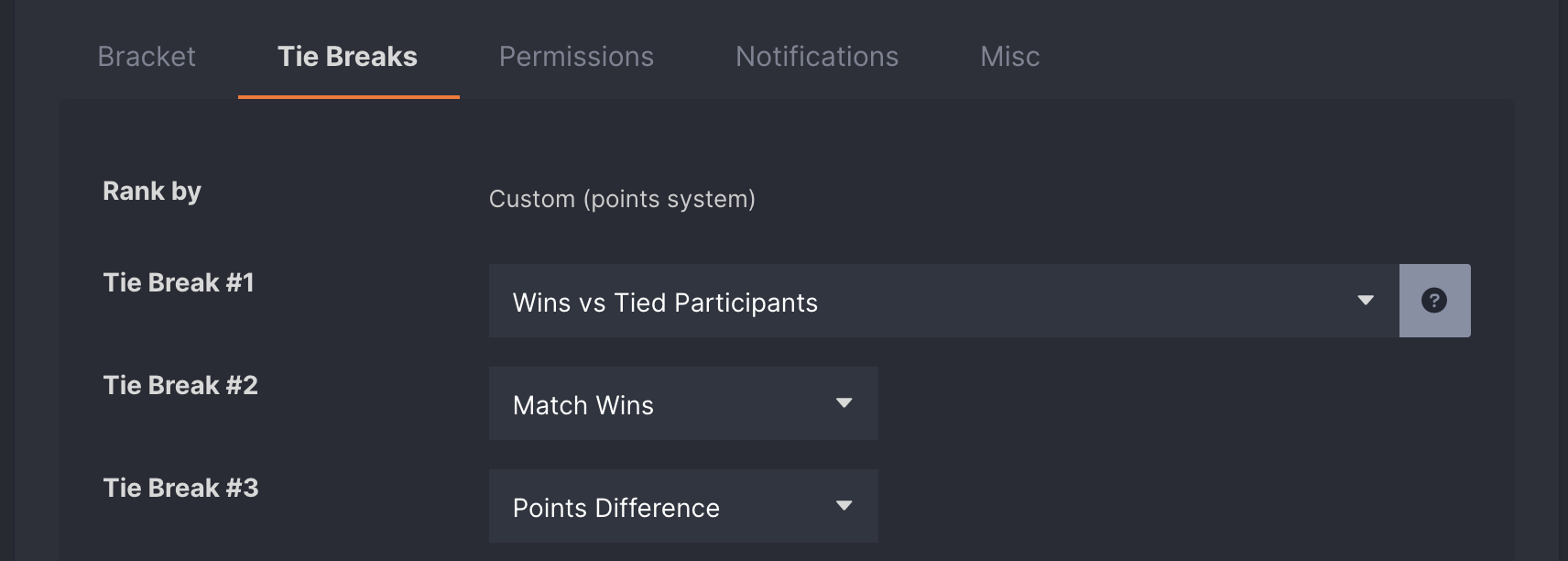Click the caret arrow beside Points Difference

(844, 506)
